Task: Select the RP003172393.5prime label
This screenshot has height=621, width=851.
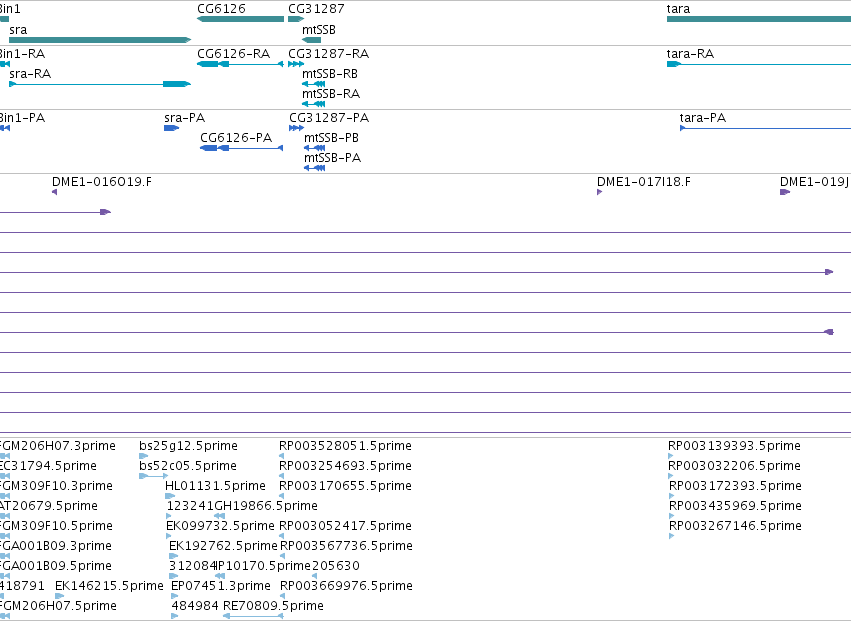Action: 735,486
